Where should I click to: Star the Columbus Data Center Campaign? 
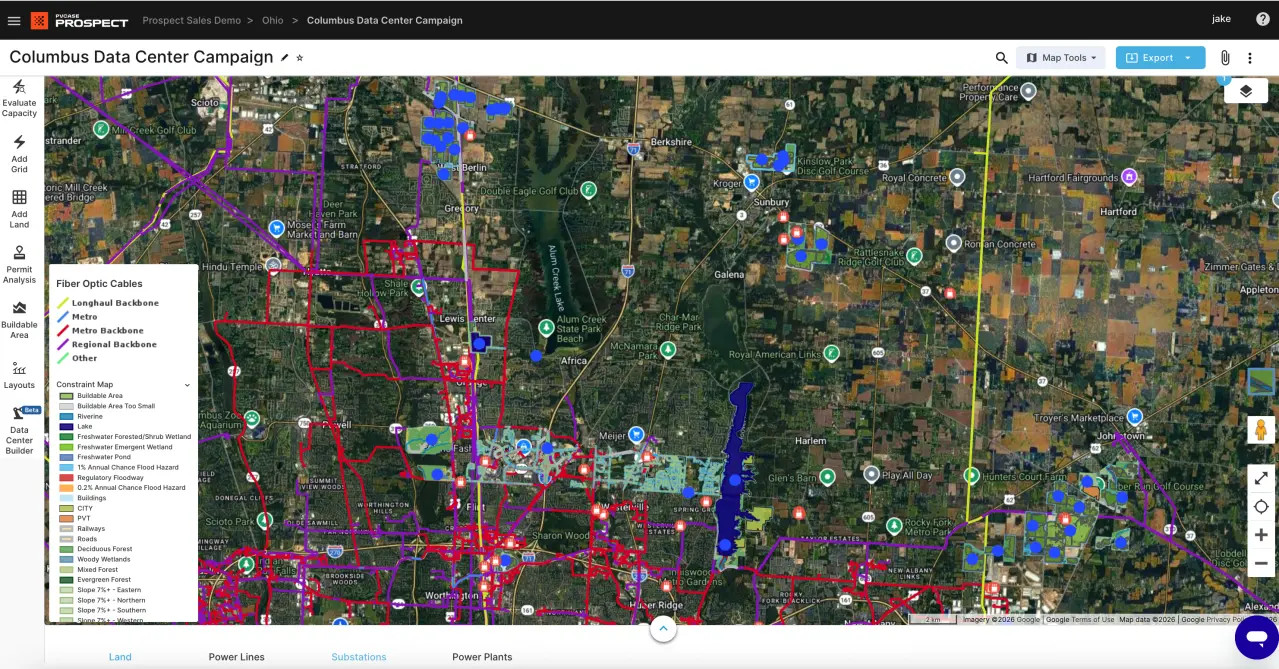(300, 58)
